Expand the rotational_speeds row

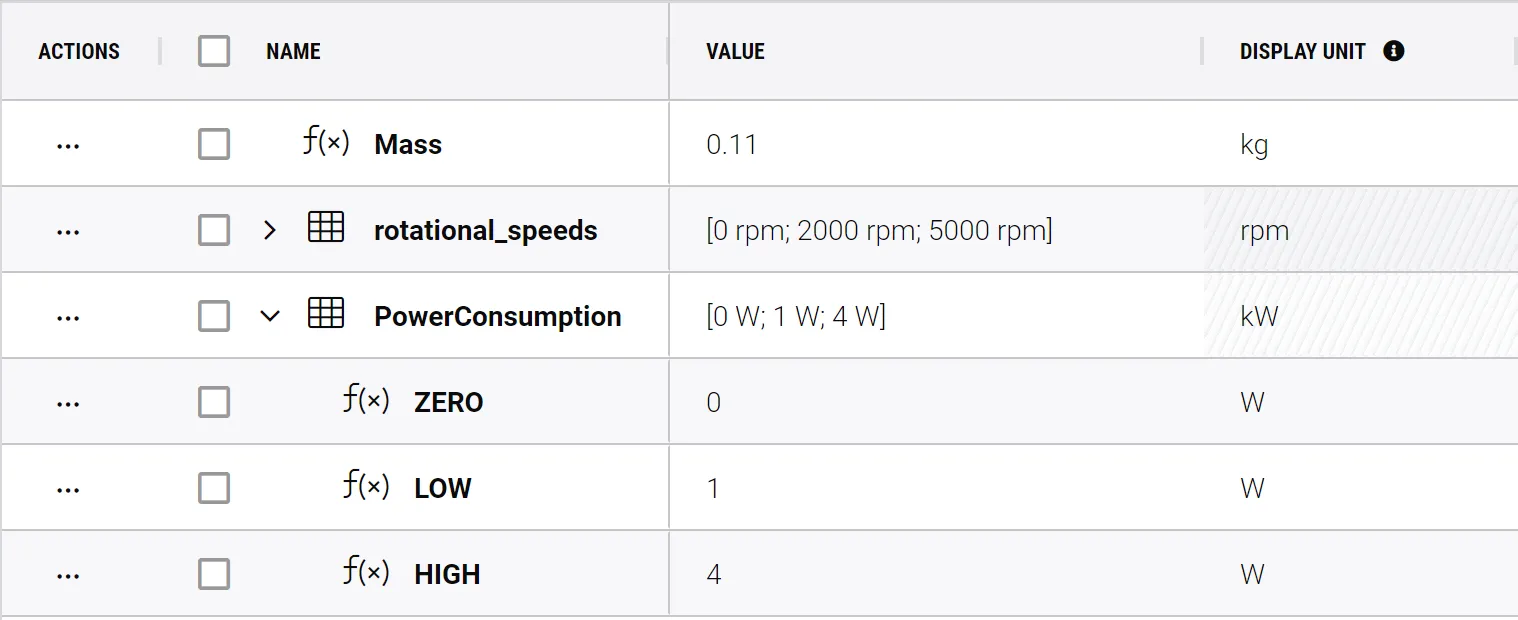click(x=269, y=231)
